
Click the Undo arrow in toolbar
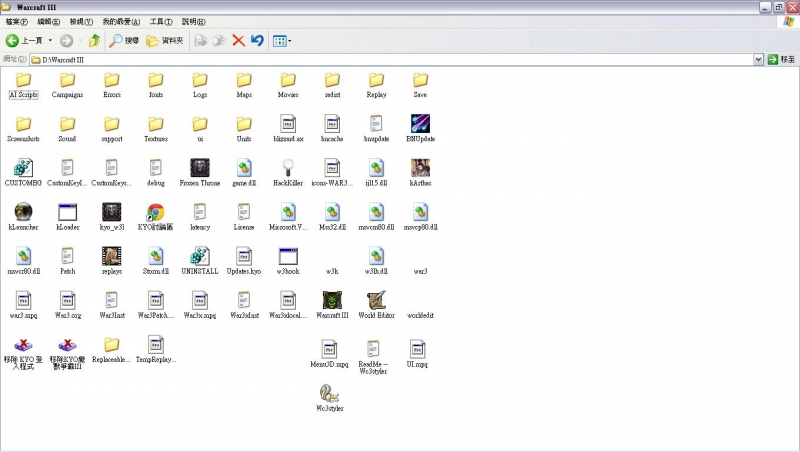coord(257,40)
